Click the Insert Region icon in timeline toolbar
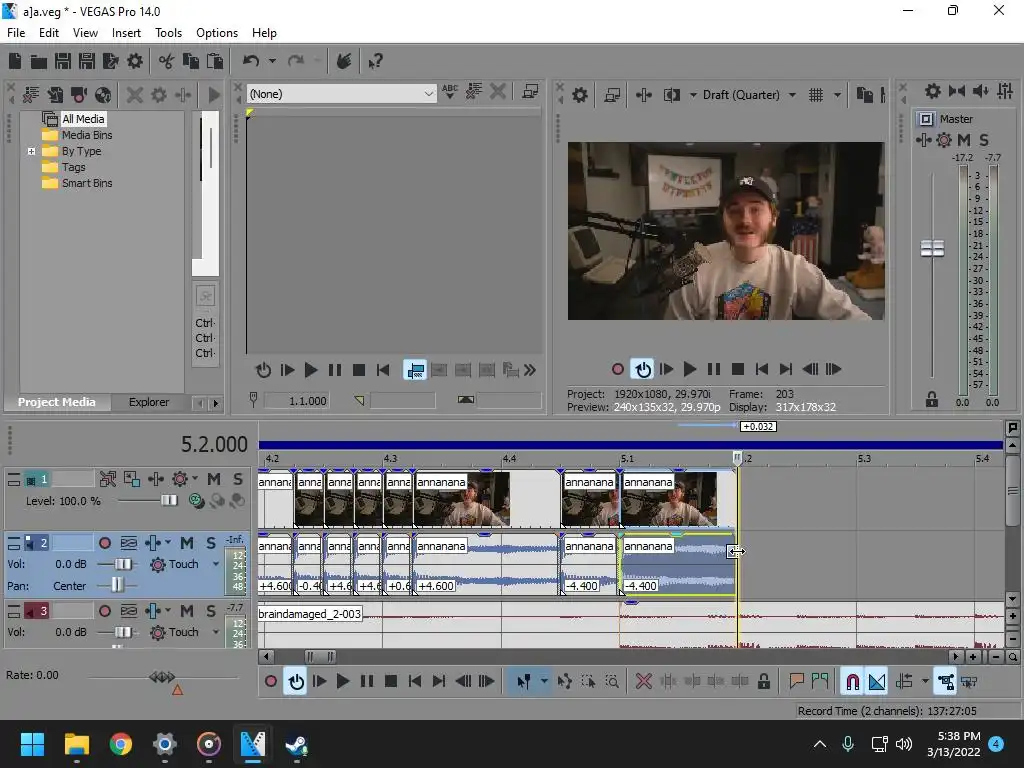Viewport: 1024px width, 768px height. pyautogui.click(x=820, y=682)
